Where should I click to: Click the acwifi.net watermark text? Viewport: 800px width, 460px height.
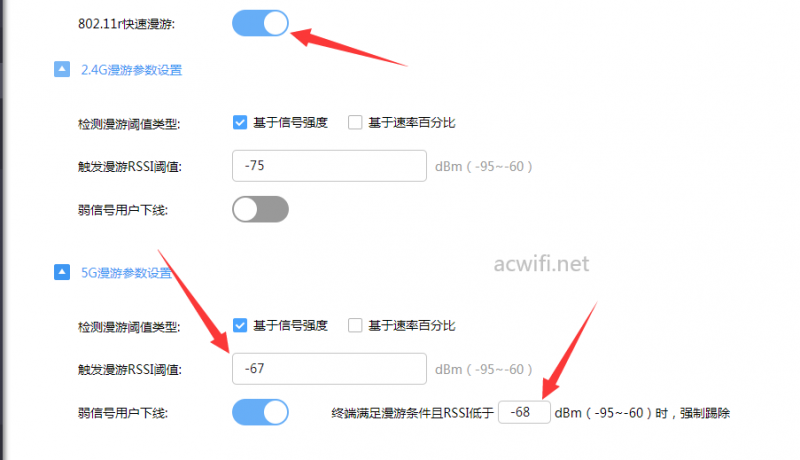click(x=541, y=264)
